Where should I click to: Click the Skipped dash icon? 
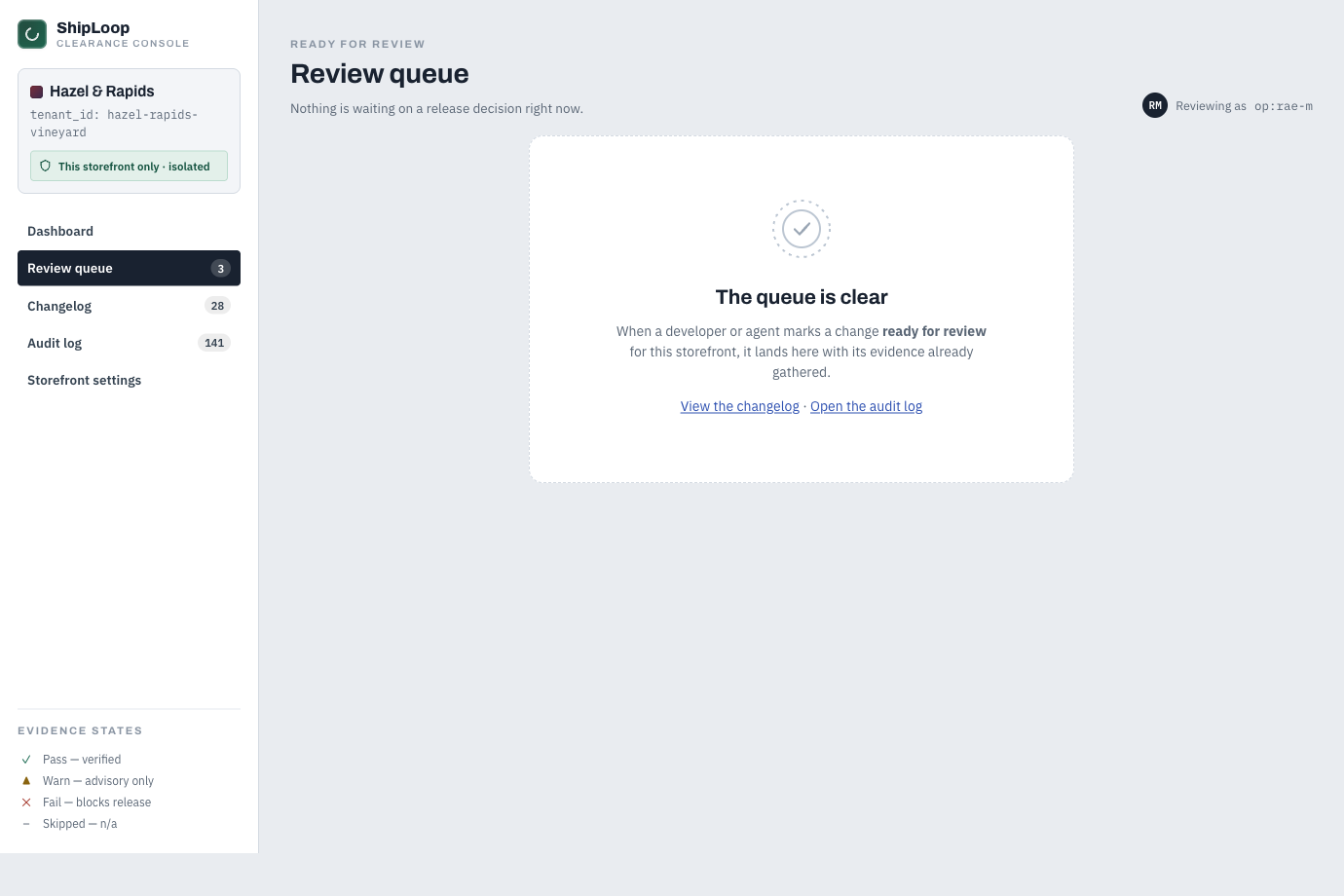26,824
